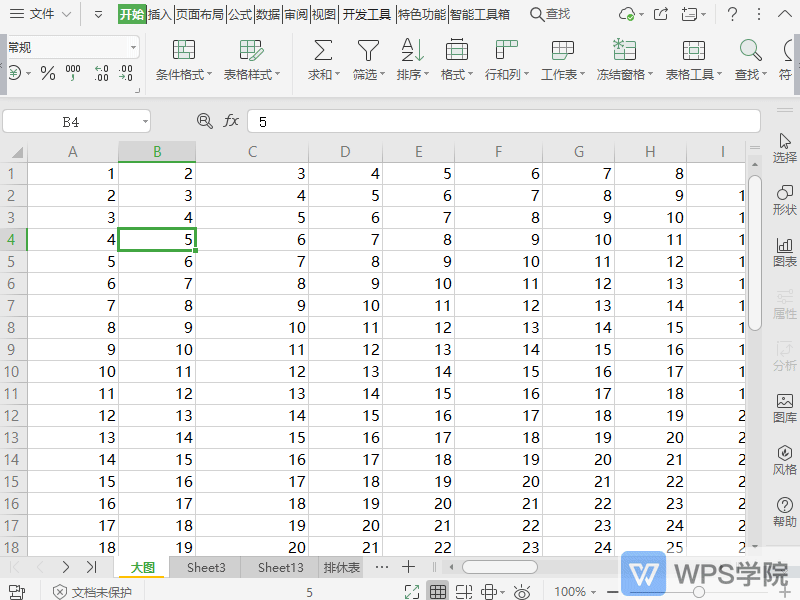
Task: Click the 排序 sort icon
Action: (411, 51)
